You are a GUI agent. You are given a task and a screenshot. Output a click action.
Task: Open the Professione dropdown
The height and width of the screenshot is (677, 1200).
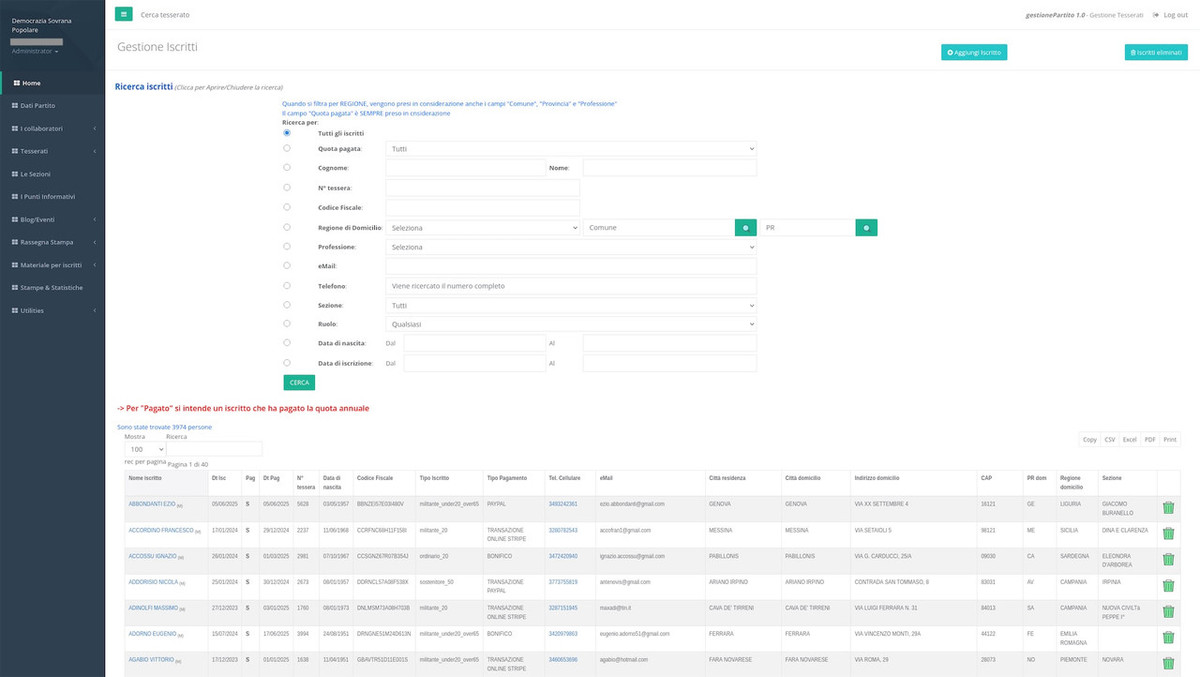(x=570, y=247)
